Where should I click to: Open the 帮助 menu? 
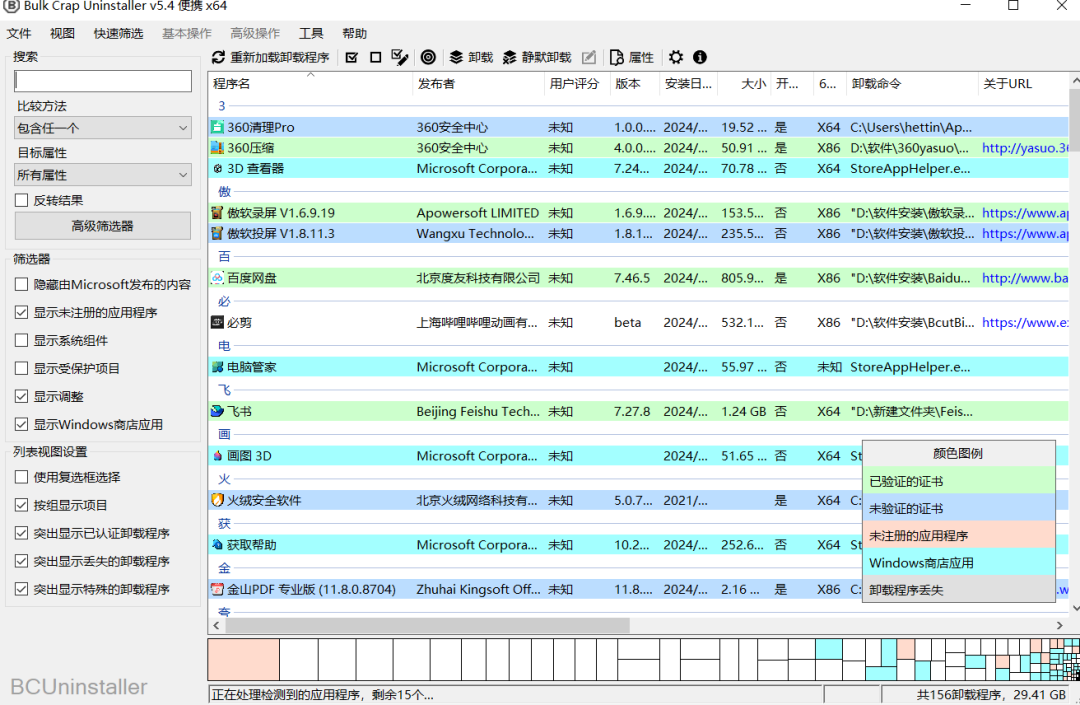[355, 34]
